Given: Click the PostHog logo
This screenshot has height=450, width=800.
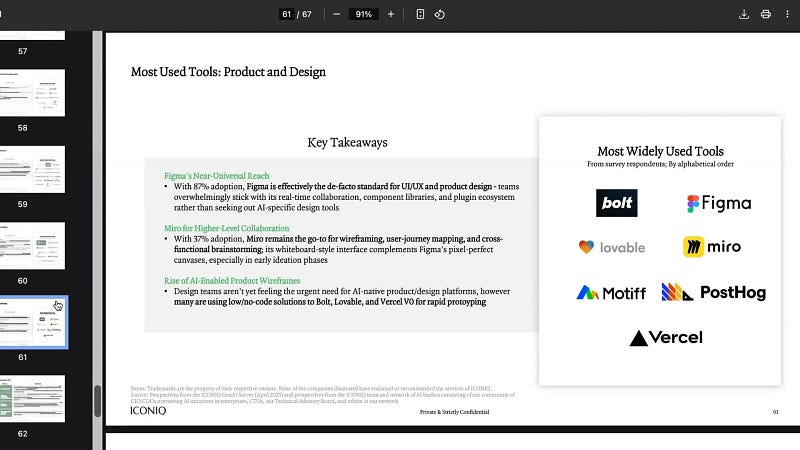Looking at the screenshot, I should pos(714,292).
